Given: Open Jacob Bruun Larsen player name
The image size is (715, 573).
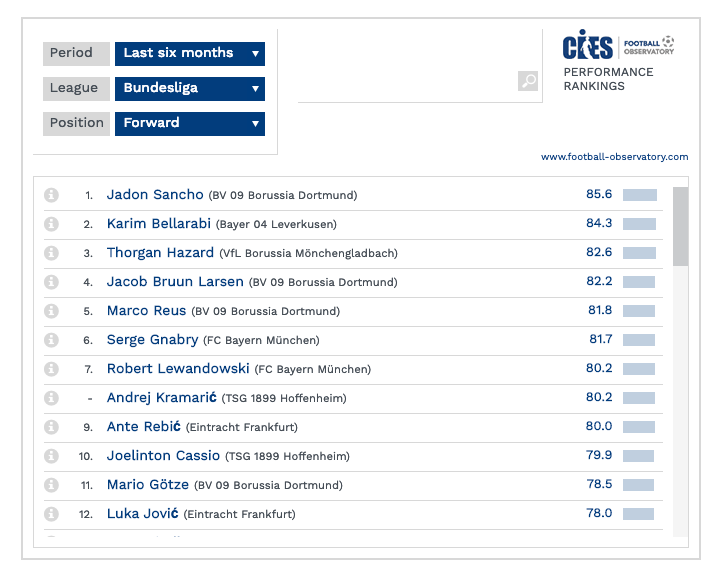Looking at the screenshot, I should coord(175,282).
